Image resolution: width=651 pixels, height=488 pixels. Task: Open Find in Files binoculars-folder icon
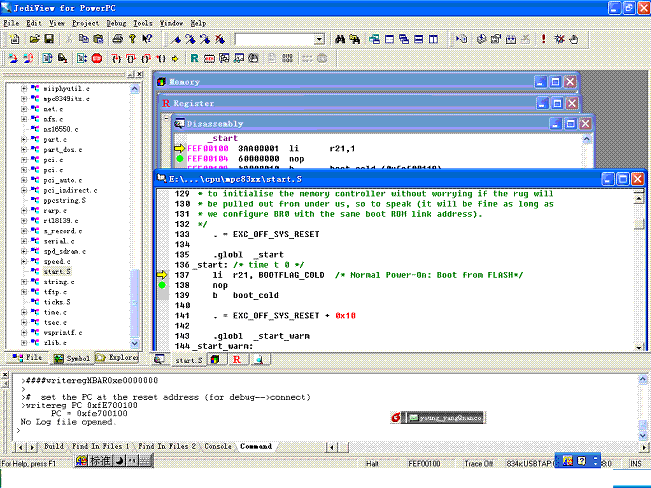click(x=354, y=39)
